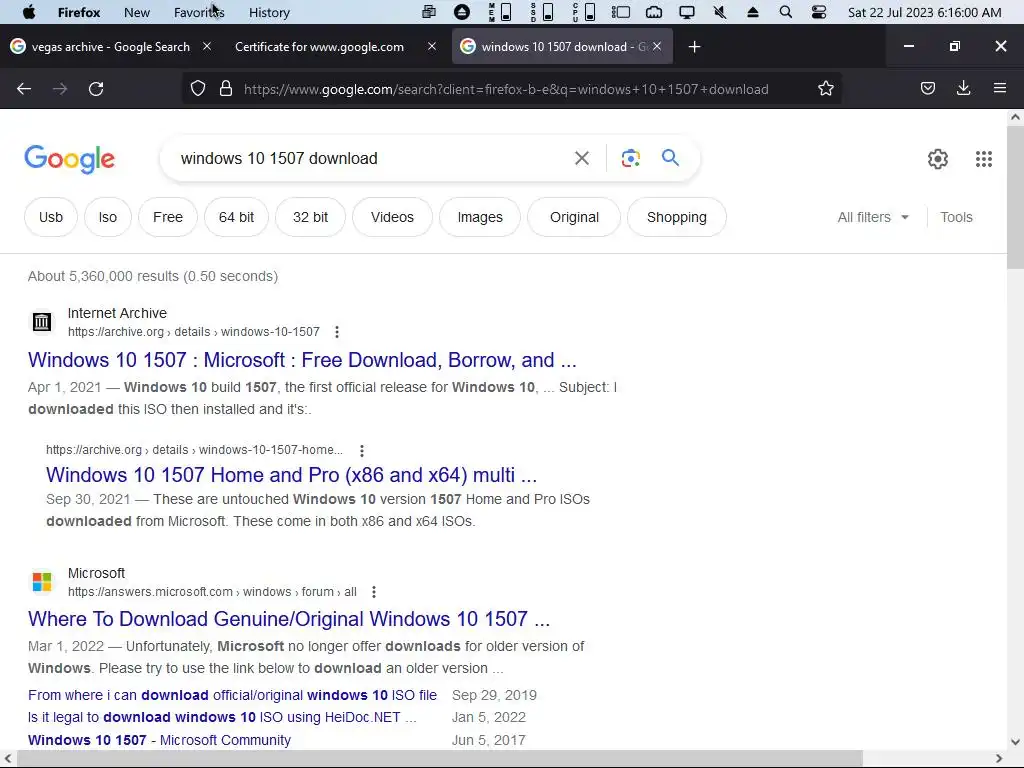1024x768 pixels.
Task: Open the downloads panel
Action: [x=963, y=88]
